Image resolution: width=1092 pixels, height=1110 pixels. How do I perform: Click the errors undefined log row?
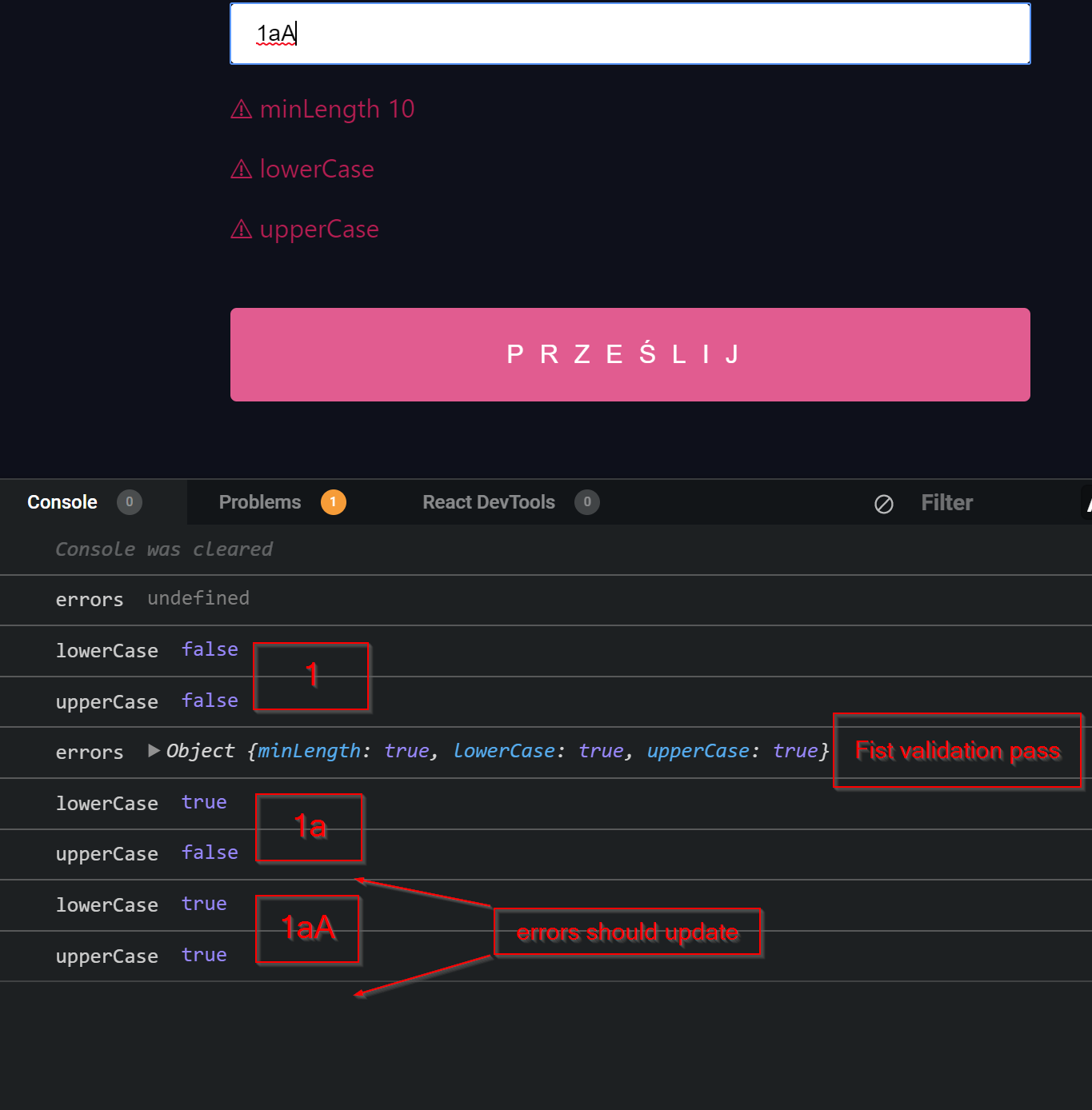click(152, 598)
